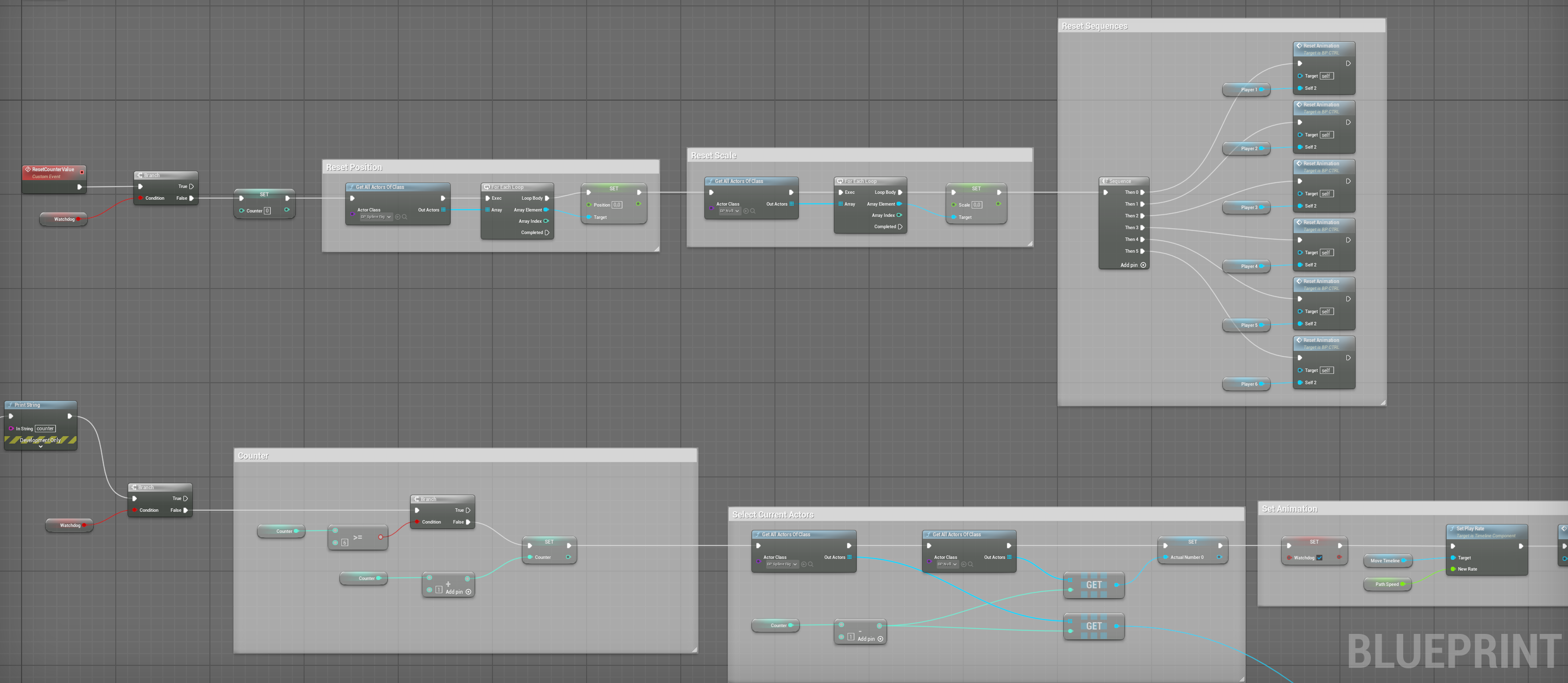Image resolution: width=1568 pixels, height=683 pixels.
Task: Select the lower GET array node
Action: [x=1094, y=627]
